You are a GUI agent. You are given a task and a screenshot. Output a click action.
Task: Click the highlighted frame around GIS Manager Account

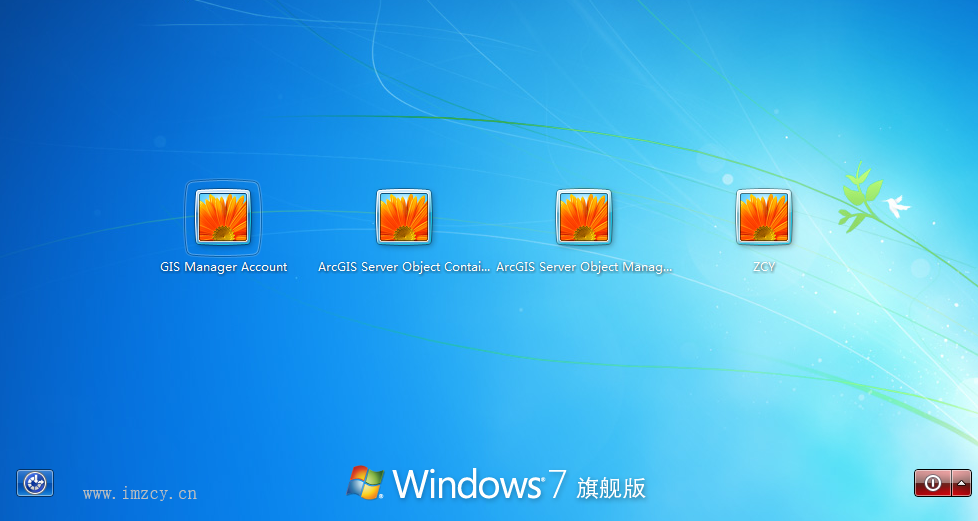(190, 217)
